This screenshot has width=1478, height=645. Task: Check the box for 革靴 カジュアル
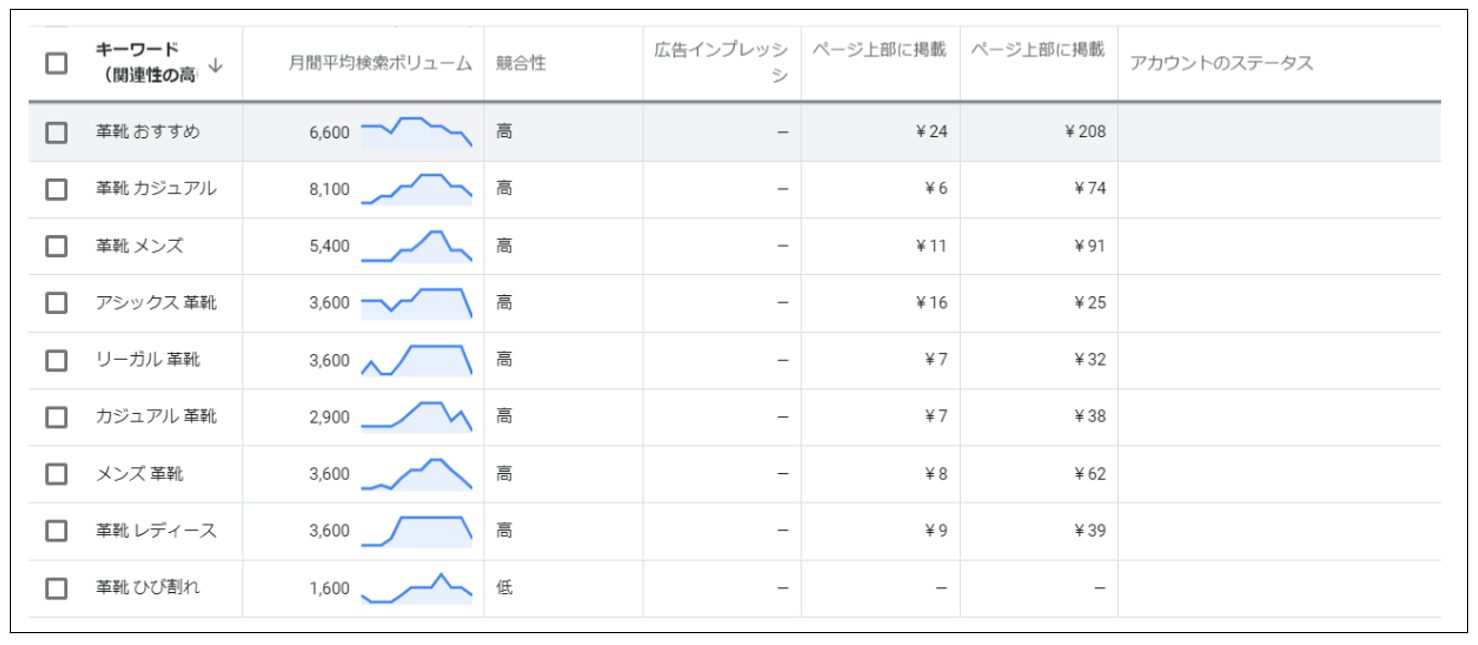coord(57,189)
